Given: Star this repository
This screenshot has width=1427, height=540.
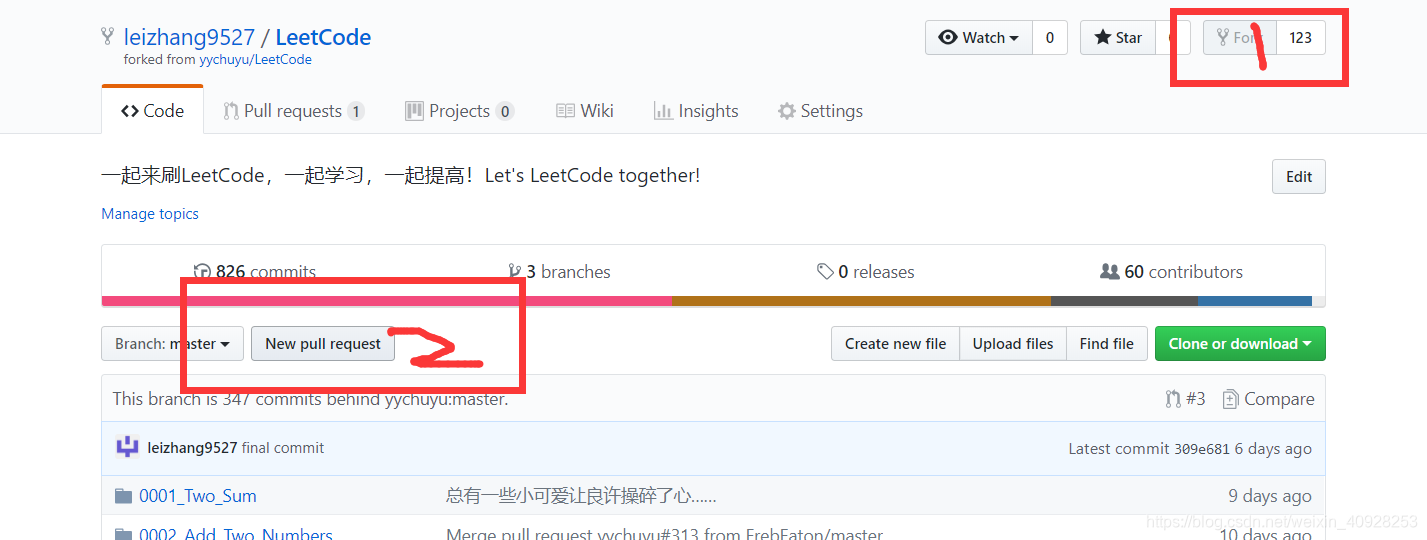Looking at the screenshot, I should 1118,38.
